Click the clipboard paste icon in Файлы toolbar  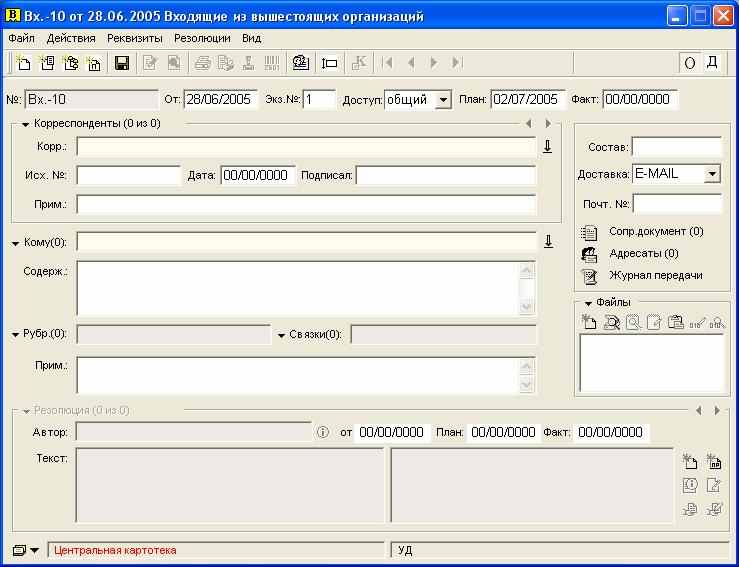(x=676, y=322)
